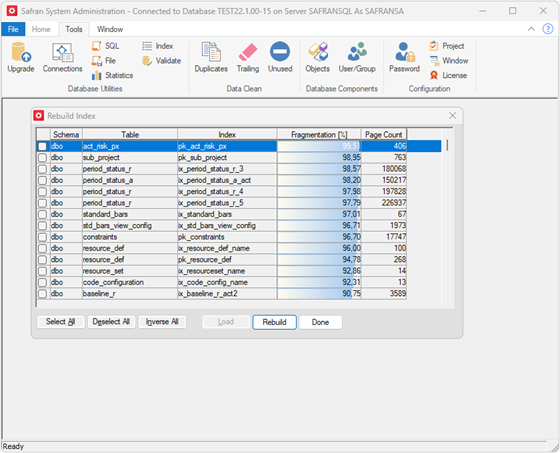The height and width of the screenshot is (453, 560).
Task: Open the Objects database component
Action: 318,57
